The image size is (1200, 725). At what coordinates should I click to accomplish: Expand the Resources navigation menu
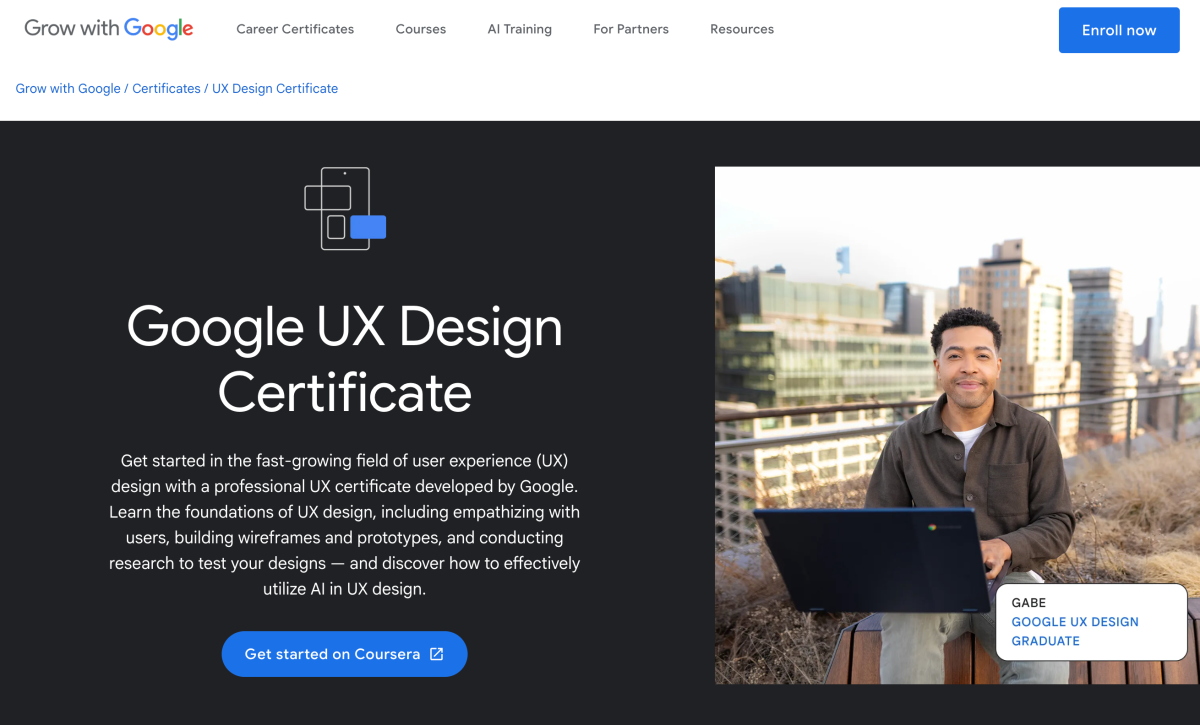(742, 29)
